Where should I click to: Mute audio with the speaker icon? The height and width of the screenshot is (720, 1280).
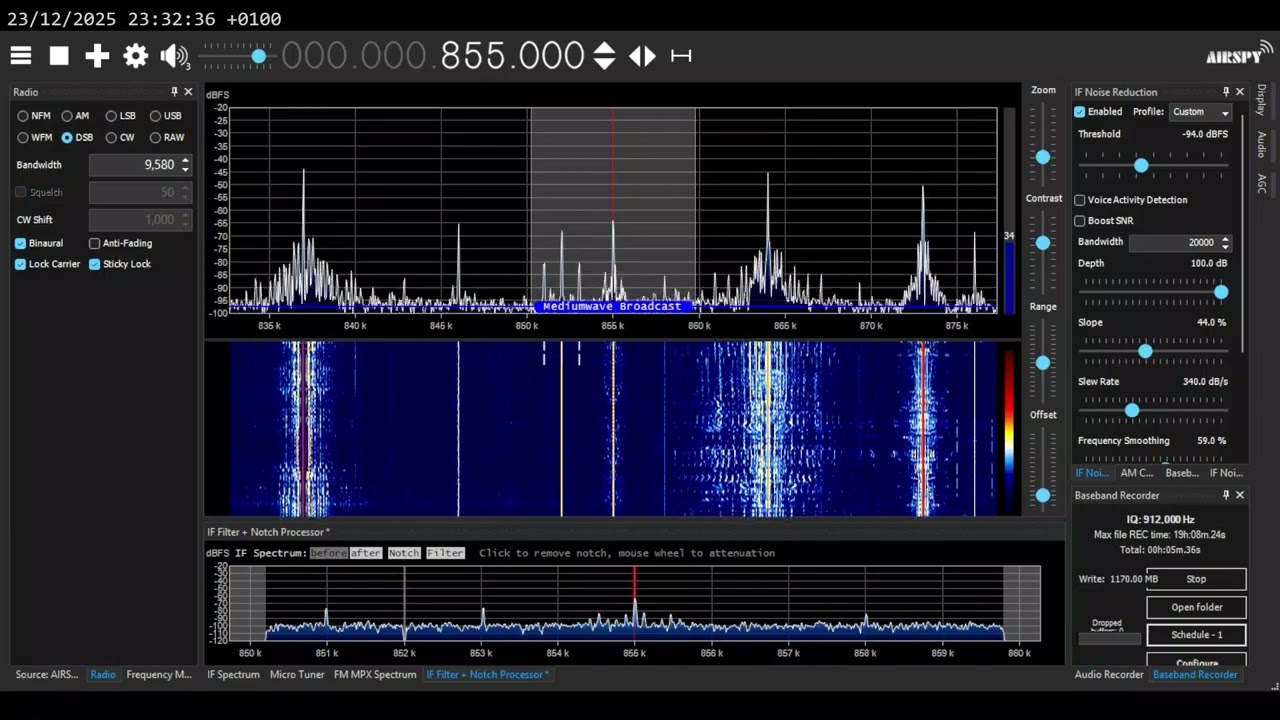tap(173, 56)
